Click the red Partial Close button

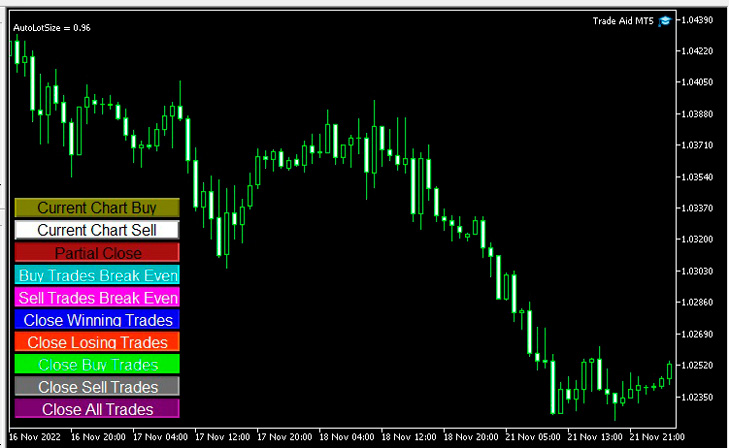(97, 253)
